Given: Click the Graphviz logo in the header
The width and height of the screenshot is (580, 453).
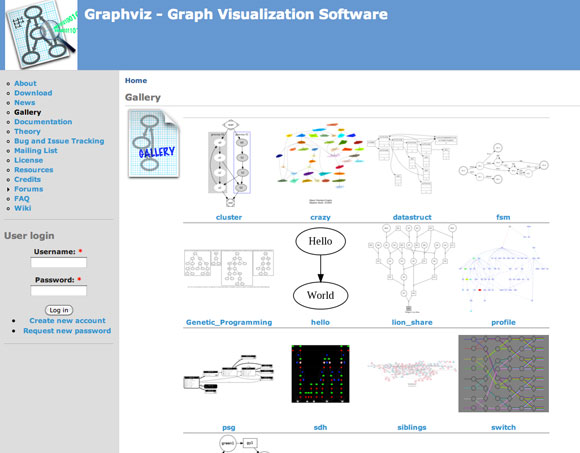Looking at the screenshot, I should coord(41,35).
